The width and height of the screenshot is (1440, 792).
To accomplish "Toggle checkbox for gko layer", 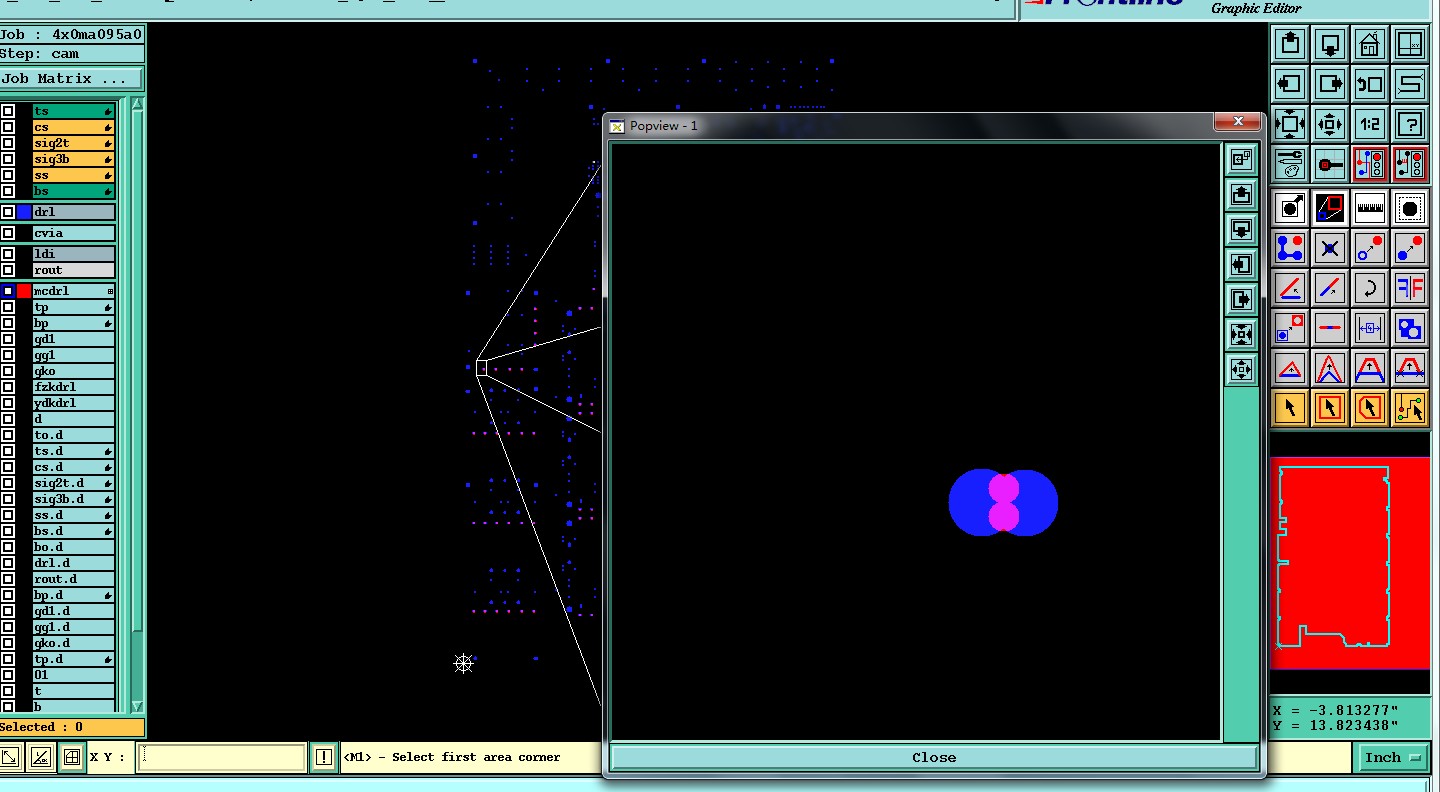I will pos(8,371).
